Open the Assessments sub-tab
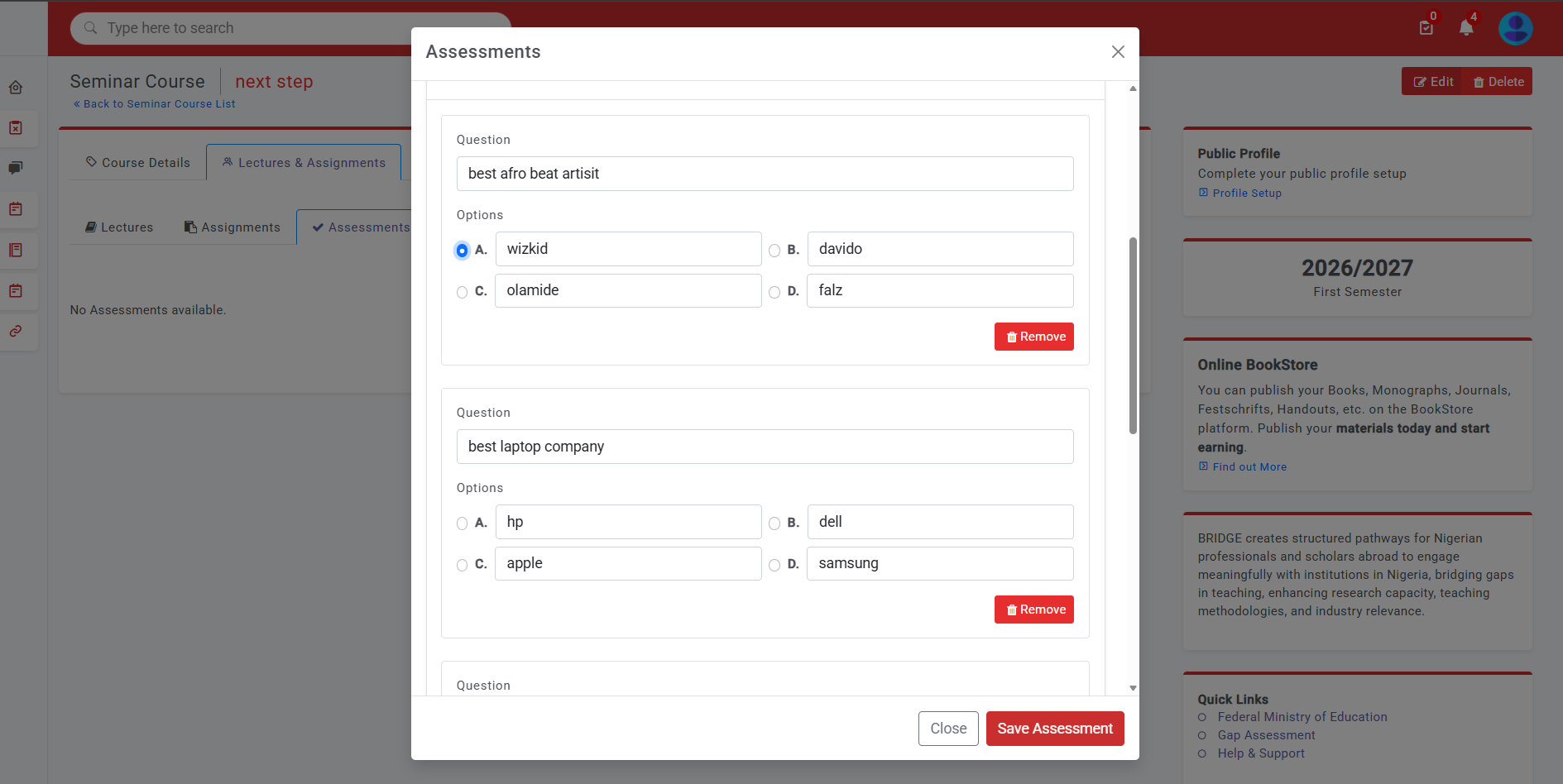1563x784 pixels. tap(362, 227)
